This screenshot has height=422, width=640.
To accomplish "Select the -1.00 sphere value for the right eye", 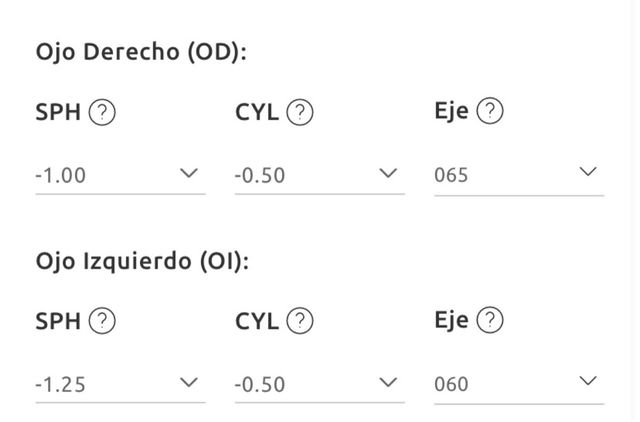I will click(61, 175).
